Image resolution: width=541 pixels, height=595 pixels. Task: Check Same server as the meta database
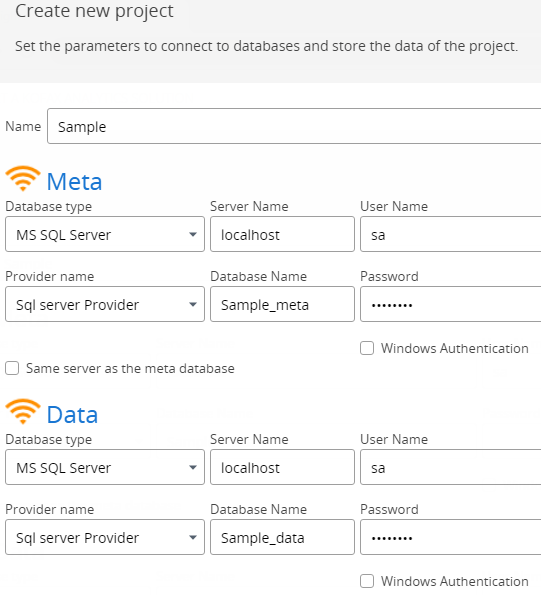12,368
